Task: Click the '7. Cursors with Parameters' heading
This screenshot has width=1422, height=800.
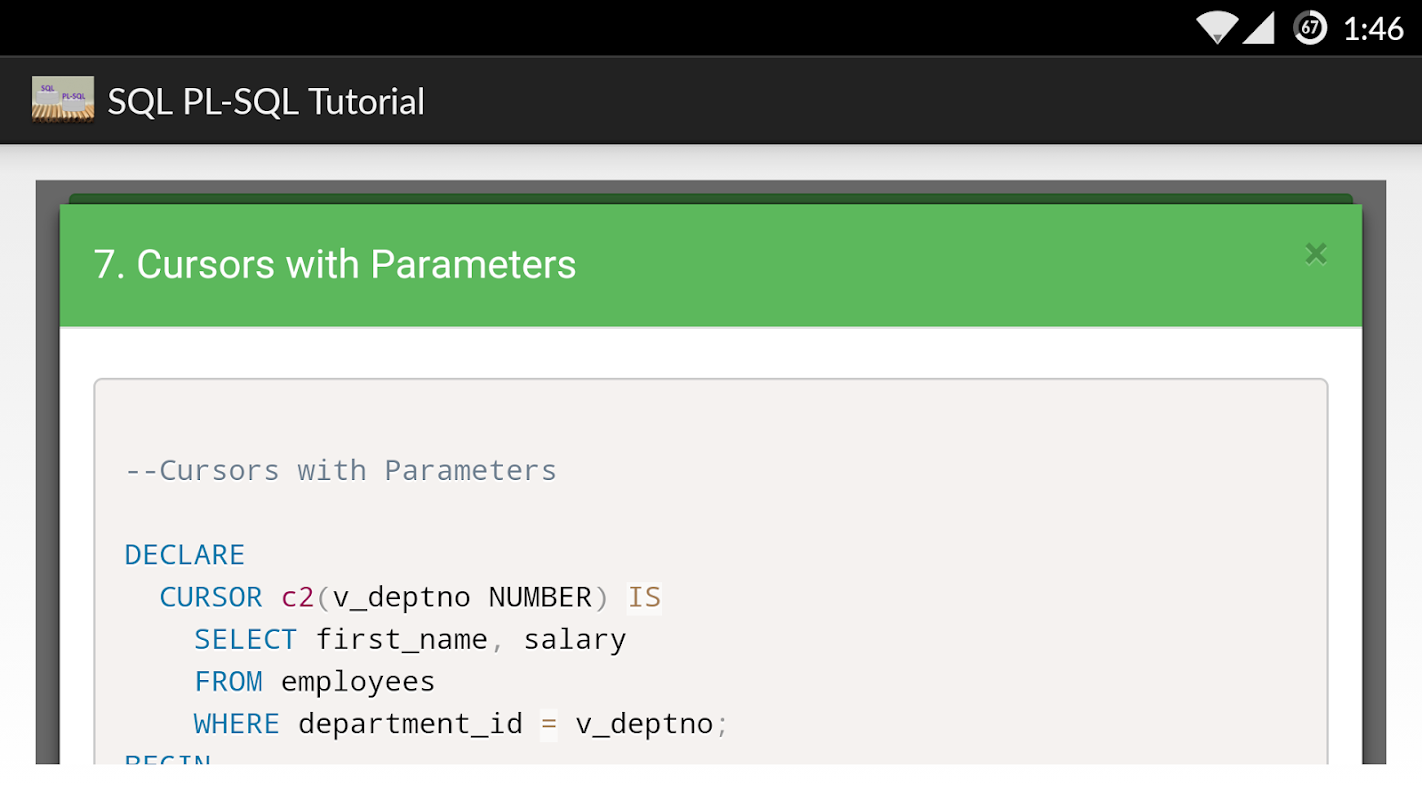Action: (x=335, y=265)
